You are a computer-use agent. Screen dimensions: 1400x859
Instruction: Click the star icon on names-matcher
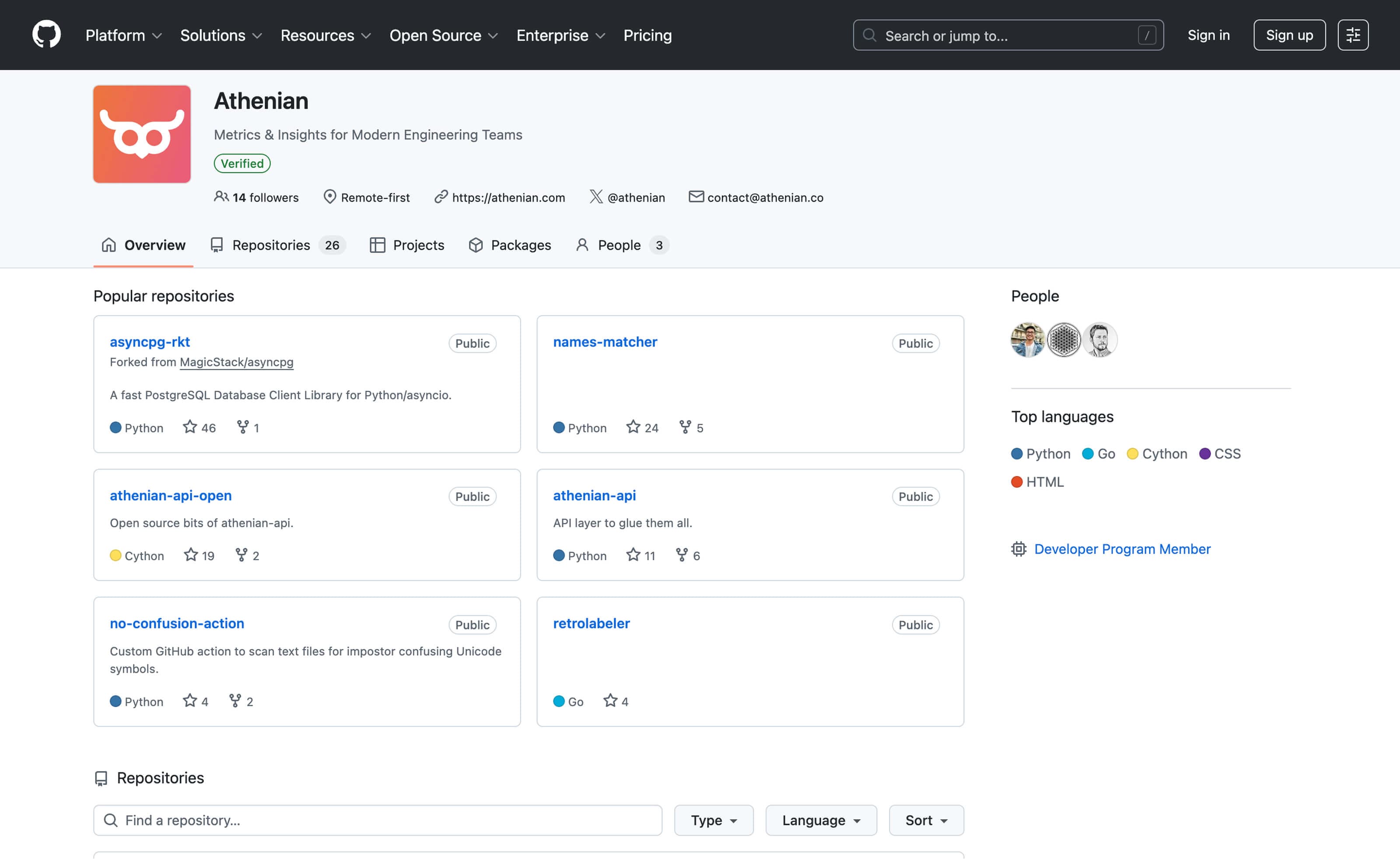[633, 427]
